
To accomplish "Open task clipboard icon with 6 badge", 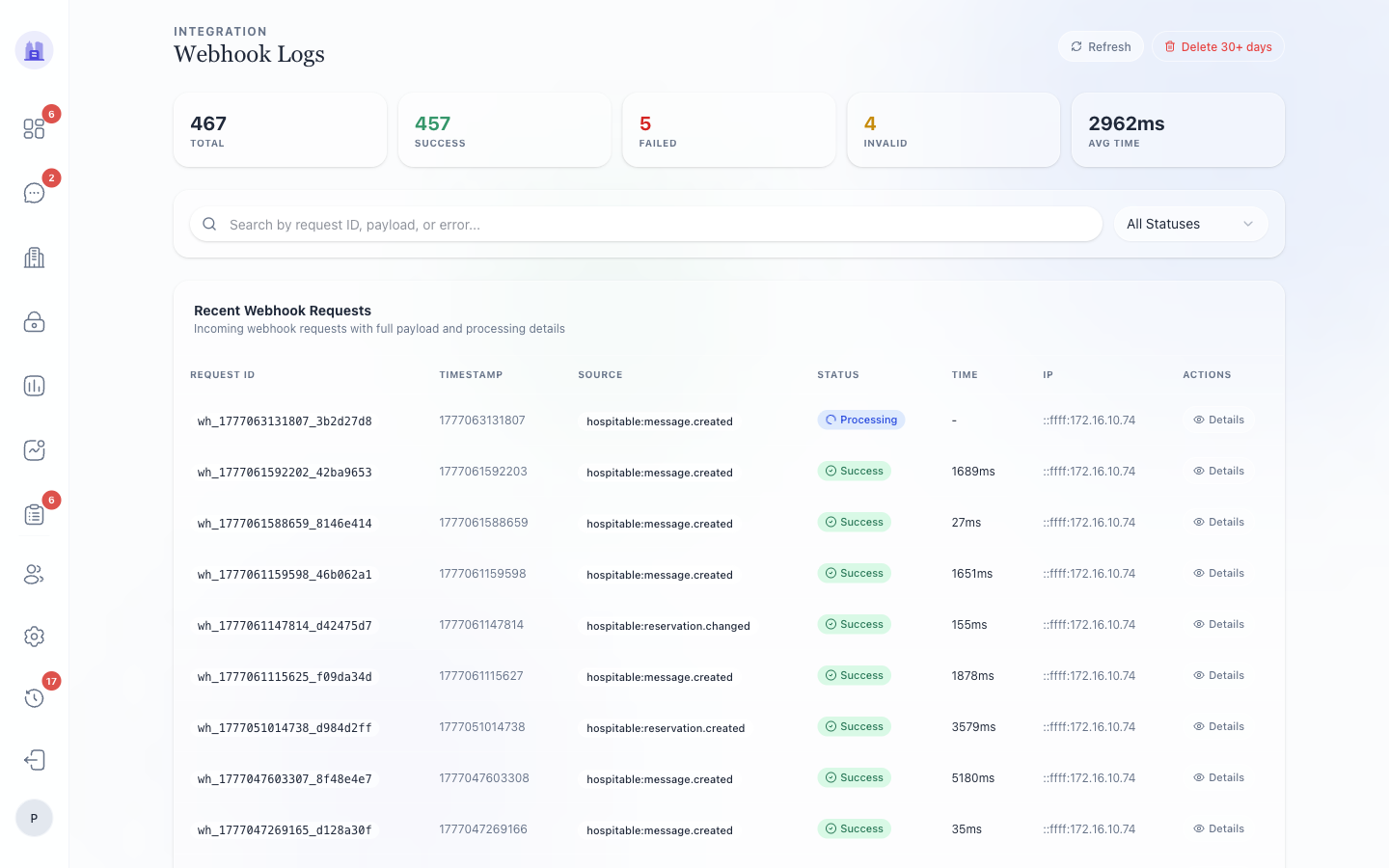I will click(34, 514).
